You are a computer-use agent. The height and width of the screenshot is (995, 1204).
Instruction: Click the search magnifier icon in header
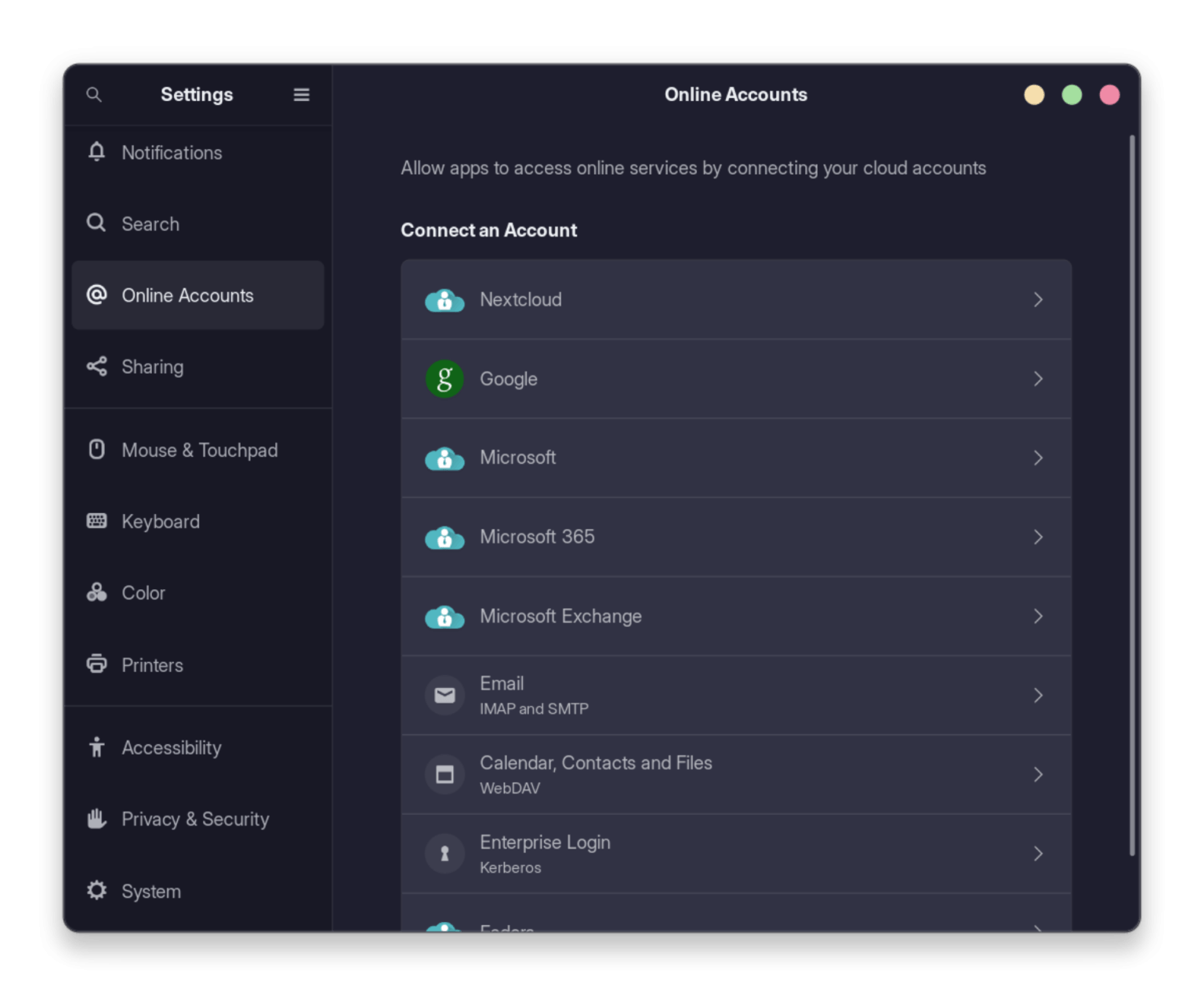[94, 95]
